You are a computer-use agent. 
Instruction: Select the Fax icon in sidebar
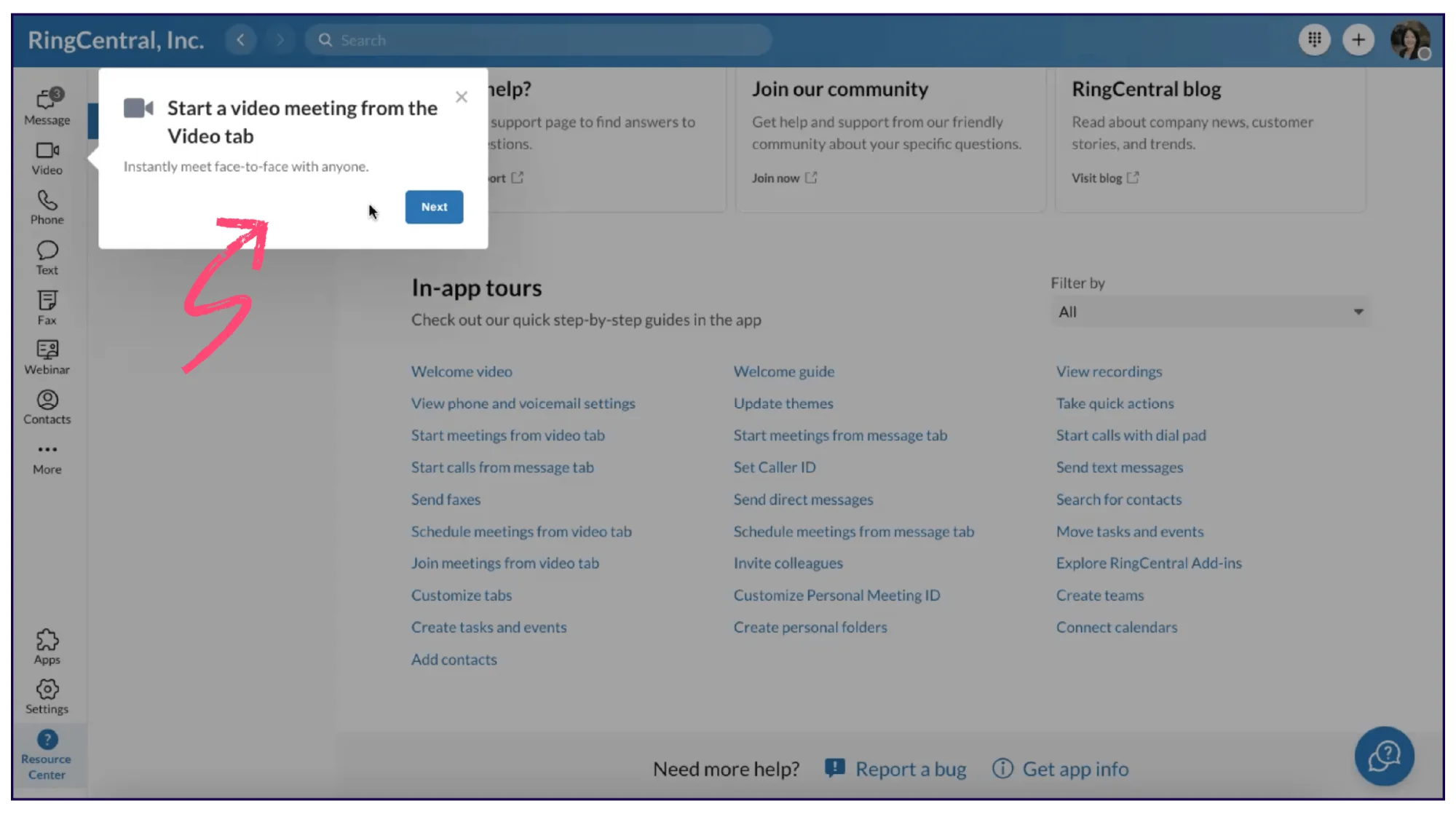[x=47, y=307]
